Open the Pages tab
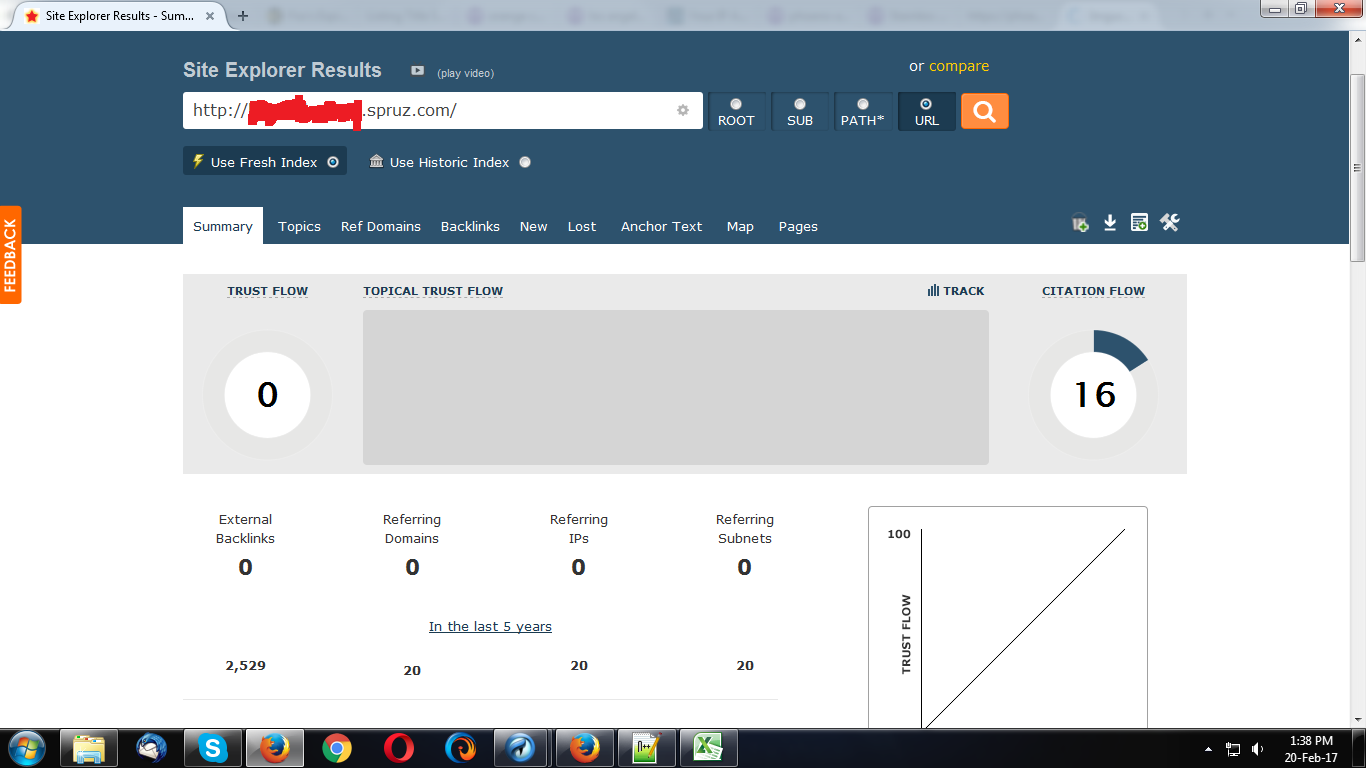The height and width of the screenshot is (768, 1366). pos(798,226)
